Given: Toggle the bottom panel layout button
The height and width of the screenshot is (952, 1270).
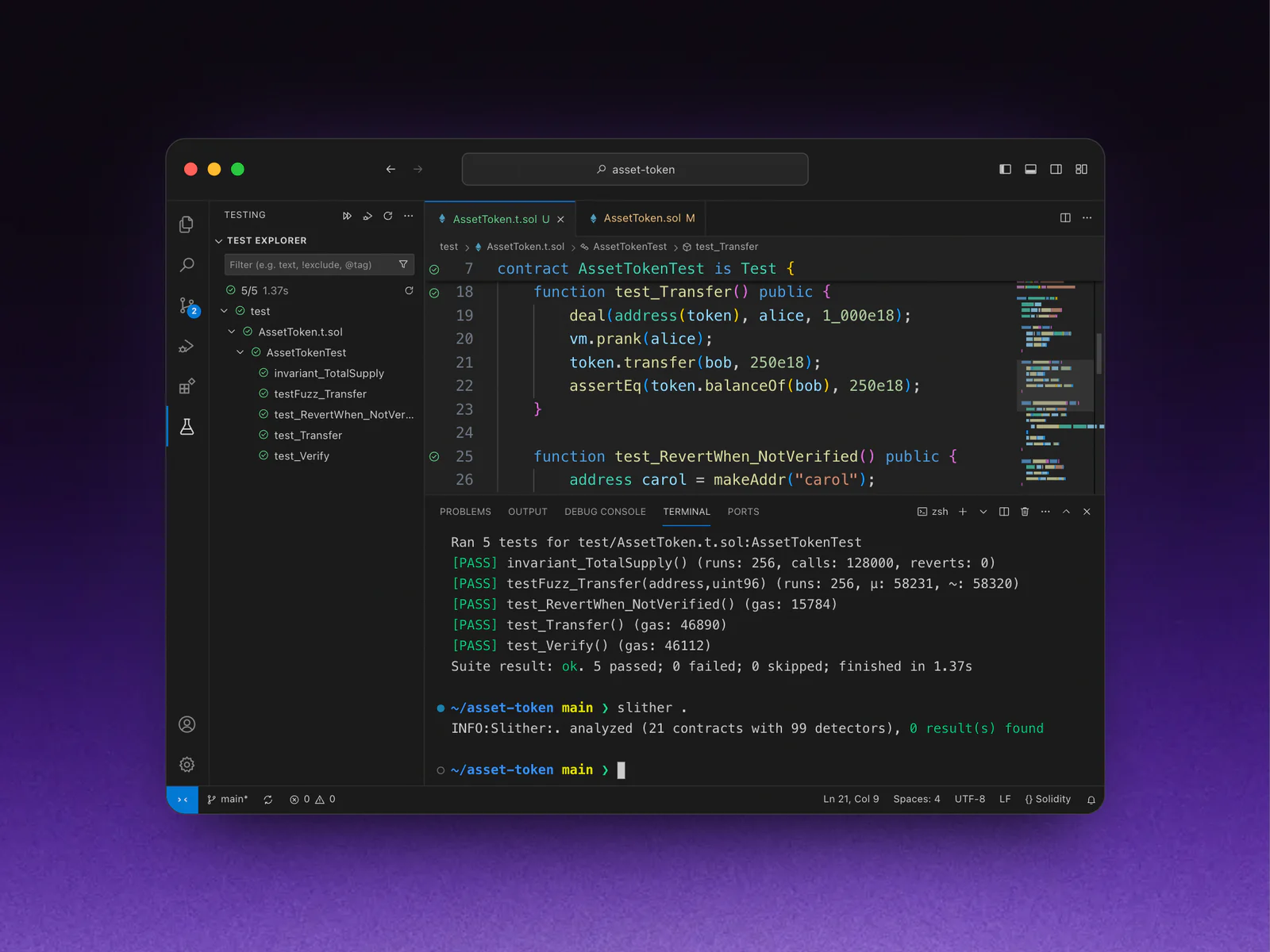Looking at the screenshot, I should point(1030,169).
